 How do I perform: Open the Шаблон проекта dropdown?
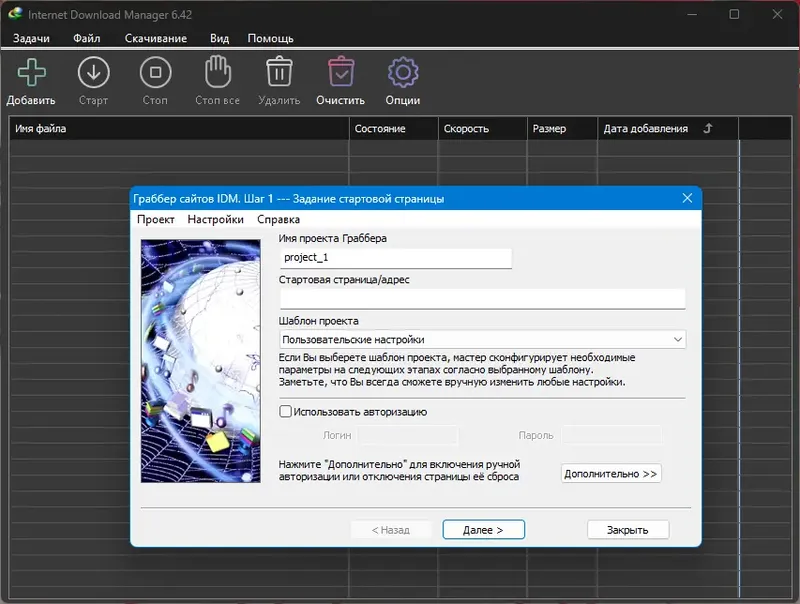coord(677,339)
